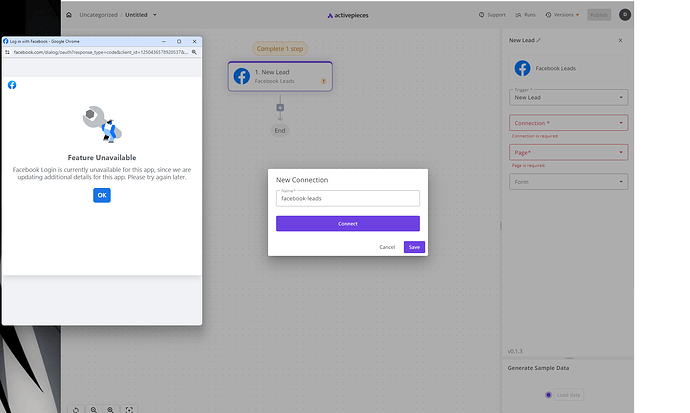Open the Connection dropdown
This screenshot has width=690, height=413.
coord(569,123)
